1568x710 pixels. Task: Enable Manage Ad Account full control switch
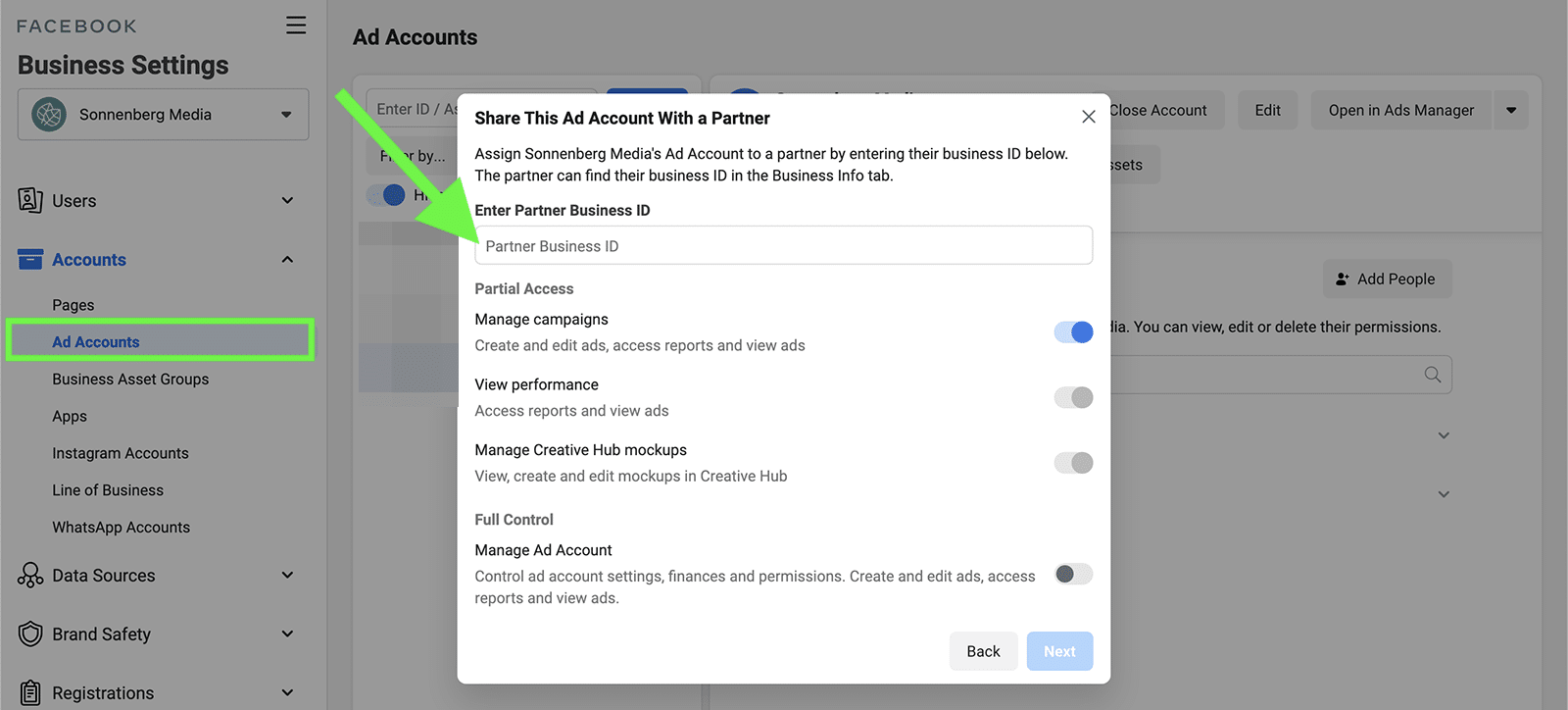coord(1073,574)
